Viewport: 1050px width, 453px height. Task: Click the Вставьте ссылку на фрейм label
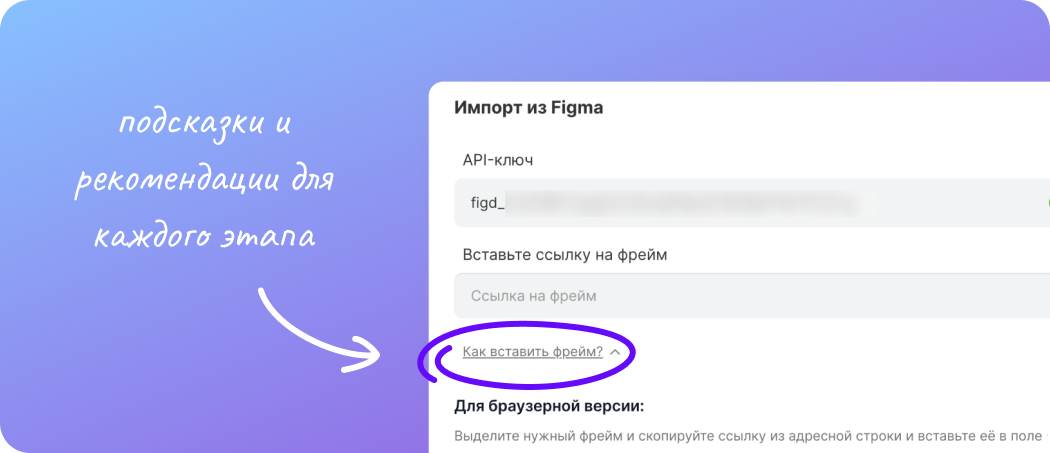(x=565, y=255)
